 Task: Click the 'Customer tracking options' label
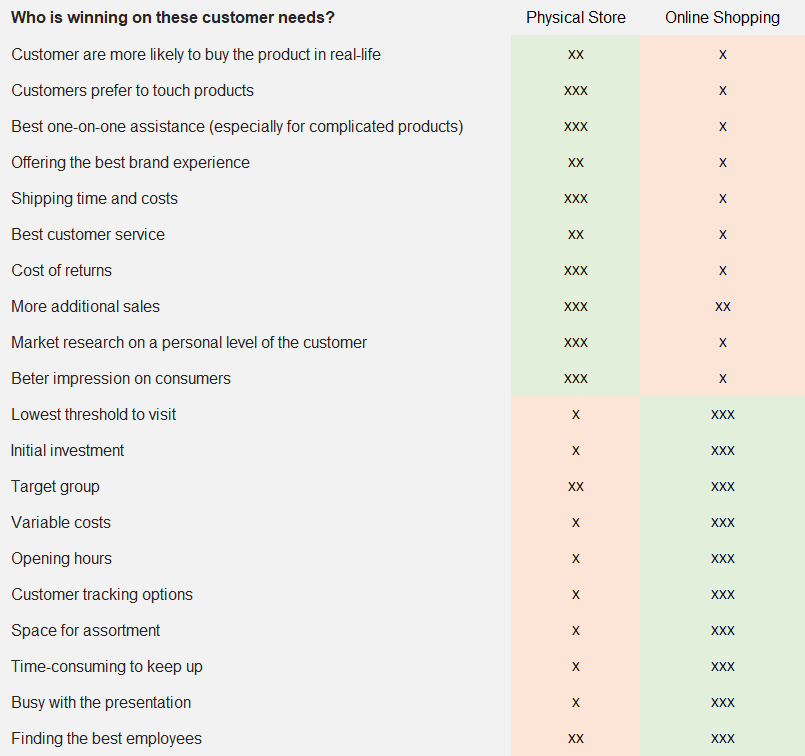pos(102,595)
